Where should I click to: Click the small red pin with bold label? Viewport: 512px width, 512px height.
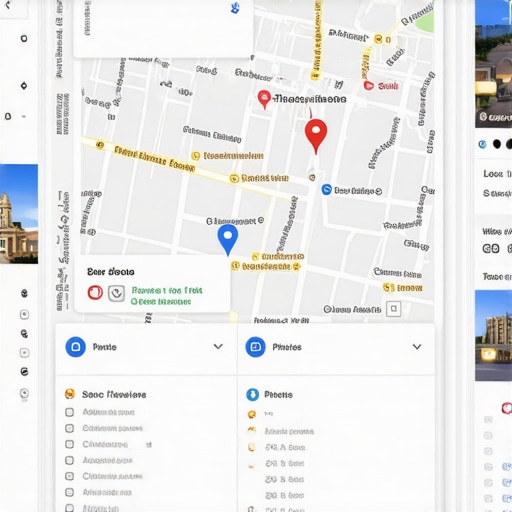click(264, 99)
